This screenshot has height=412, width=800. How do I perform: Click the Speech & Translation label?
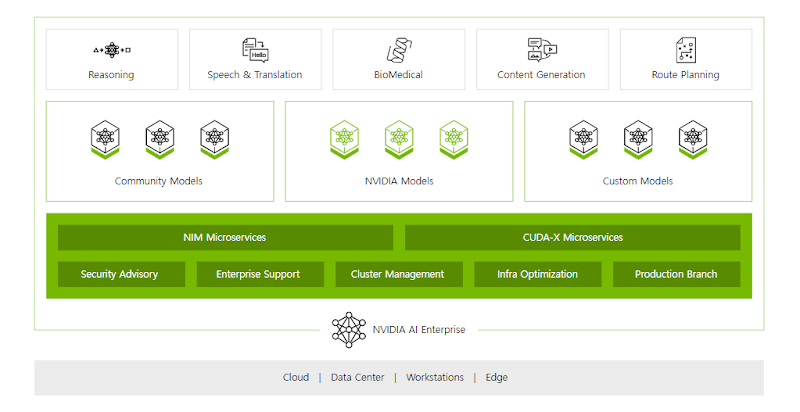click(255, 75)
